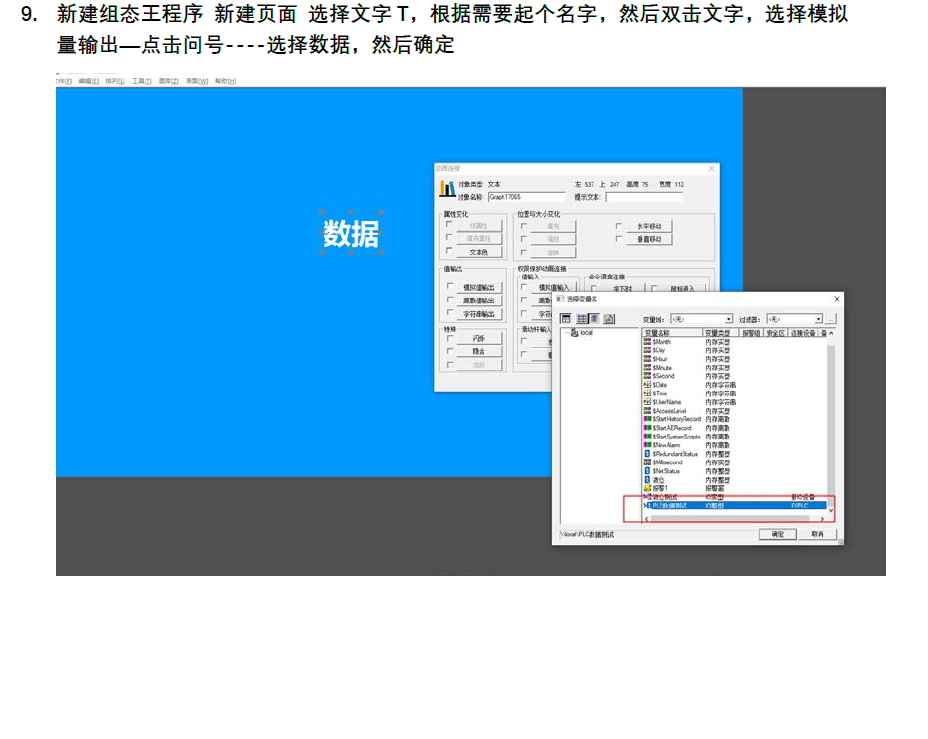Image resolution: width=928 pixels, height=739 pixels.
Task: Click the 对象名称 input field
Action: (526, 197)
